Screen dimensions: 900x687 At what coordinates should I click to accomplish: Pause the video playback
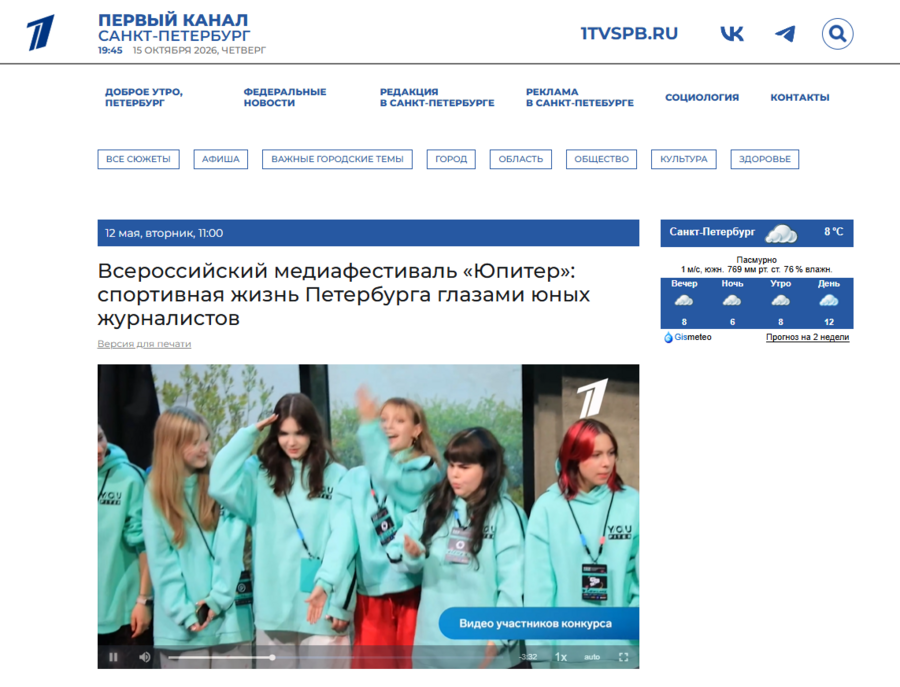(114, 657)
